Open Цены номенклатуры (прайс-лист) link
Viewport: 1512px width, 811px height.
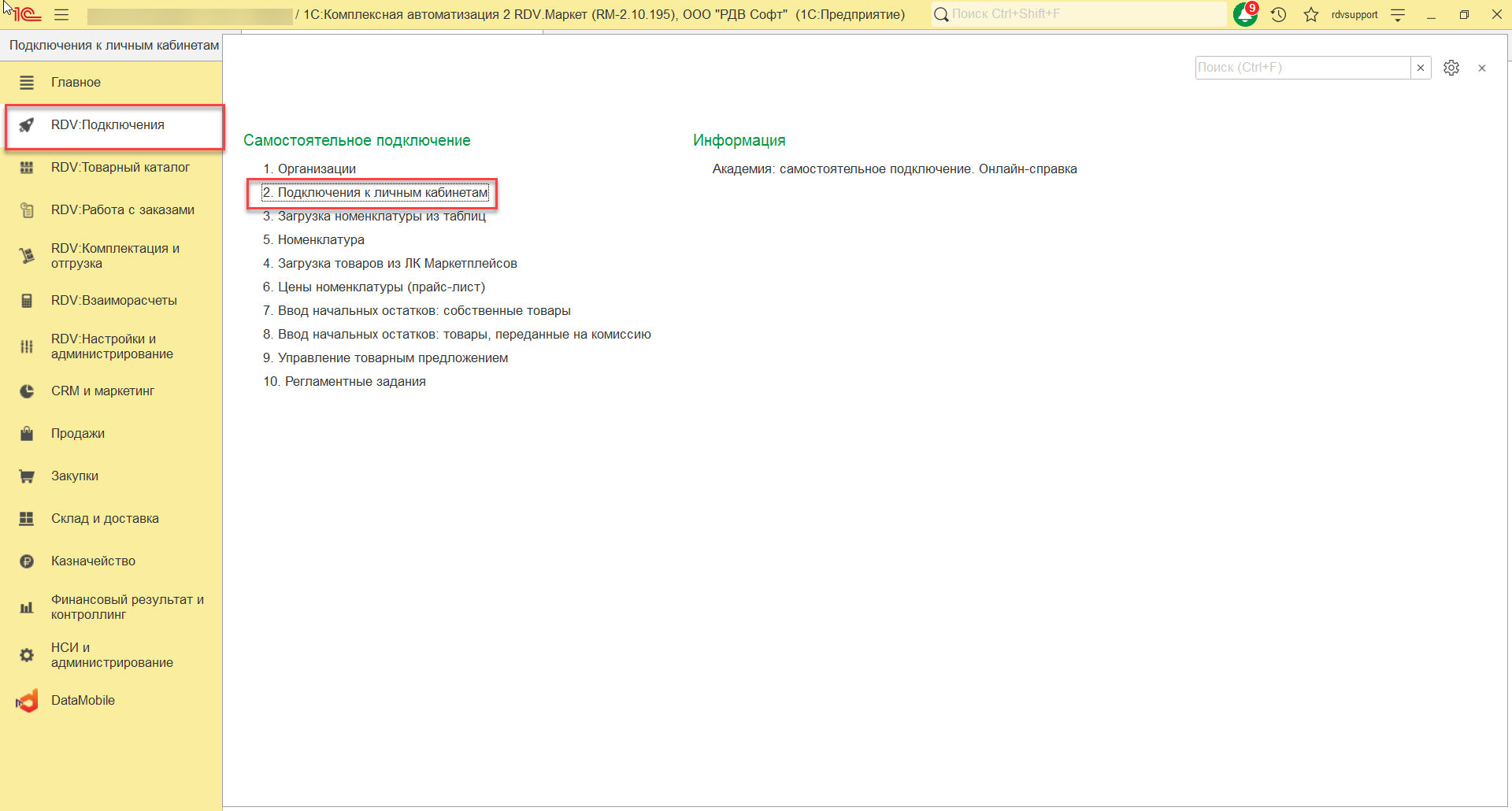point(374,287)
